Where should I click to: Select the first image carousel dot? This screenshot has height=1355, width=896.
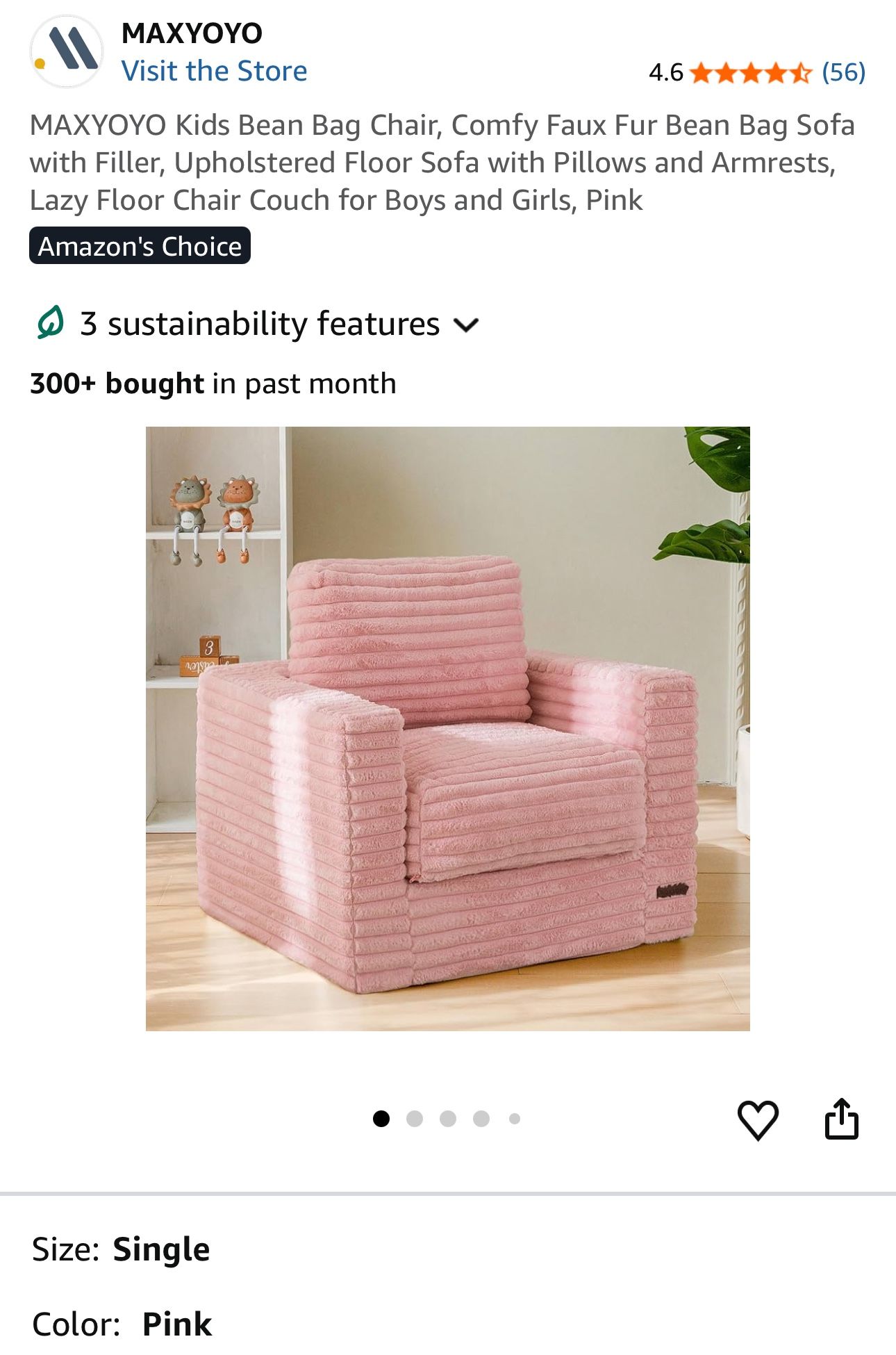click(x=381, y=1119)
